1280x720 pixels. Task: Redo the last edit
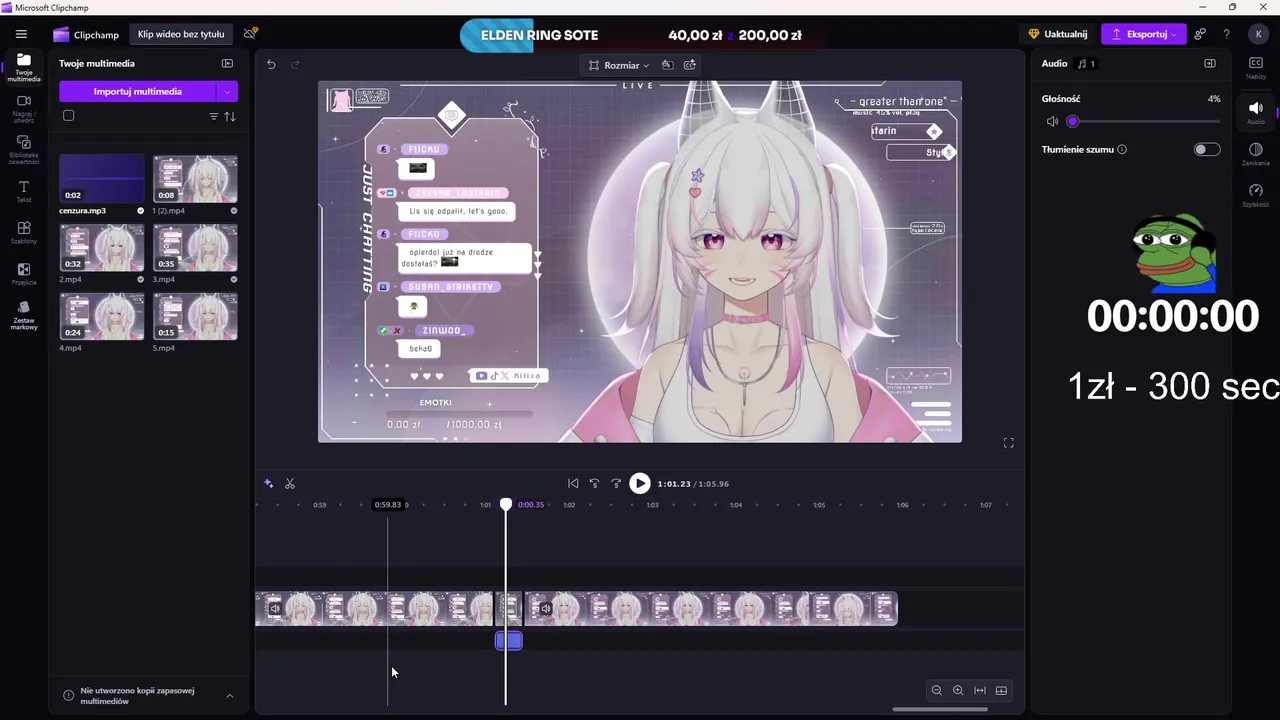click(x=295, y=64)
